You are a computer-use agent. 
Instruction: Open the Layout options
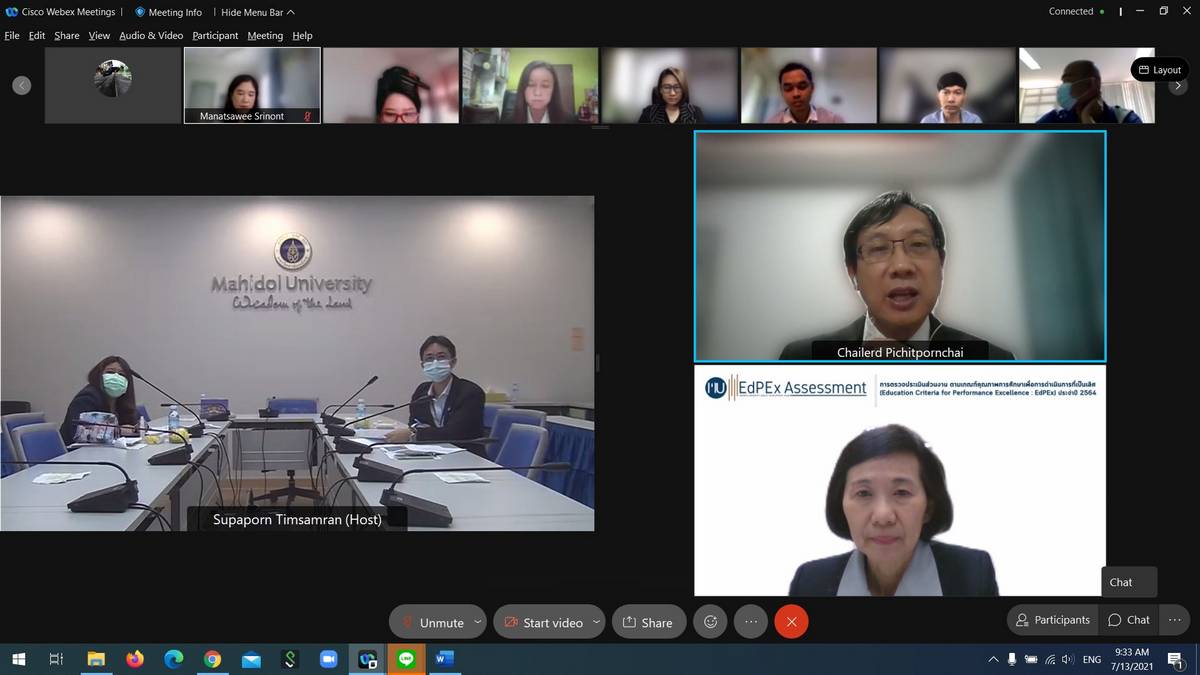pyautogui.click(x=1160, y=70)
